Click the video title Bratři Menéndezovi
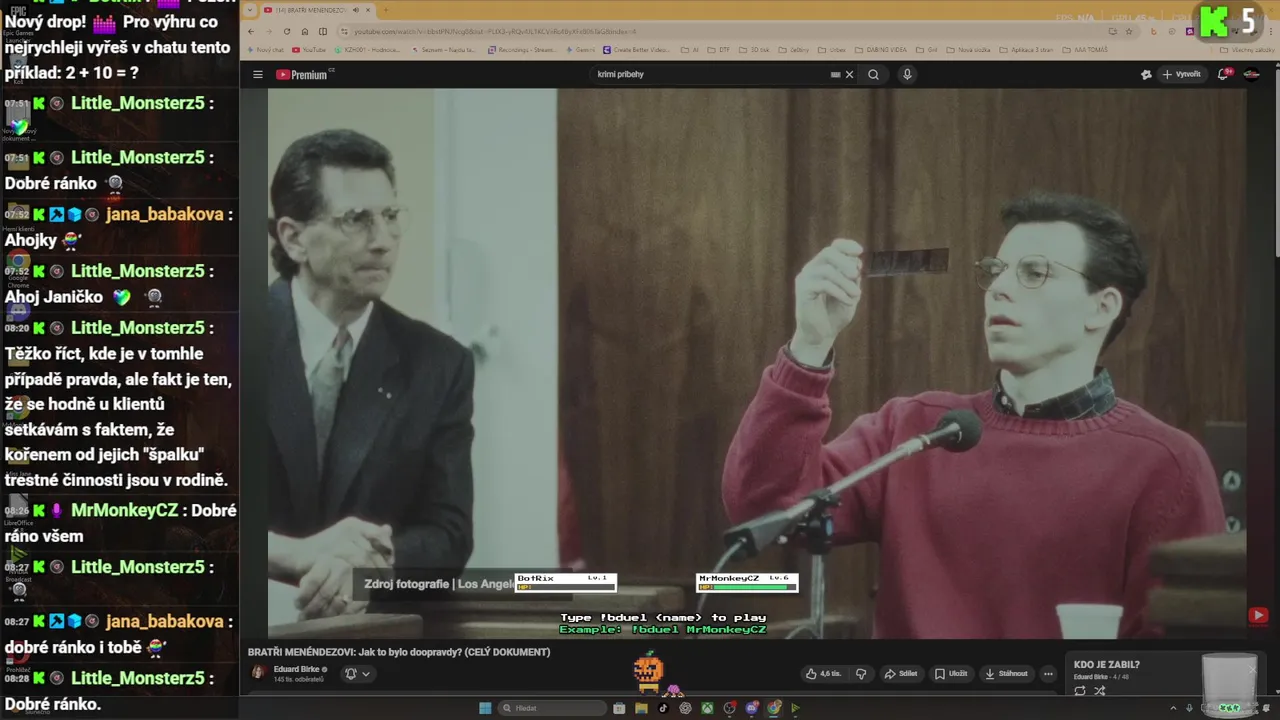Image resolution: width=1280 pixels, height=720 pixels. tap(399, 652)
